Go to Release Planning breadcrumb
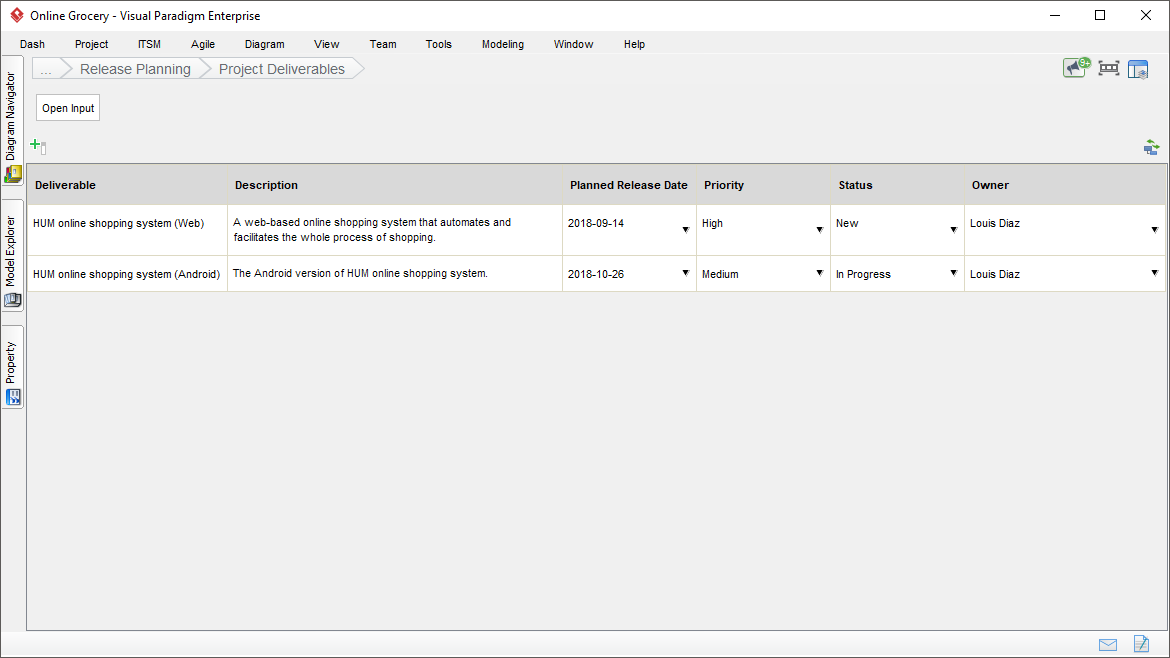 coord(135,69)
